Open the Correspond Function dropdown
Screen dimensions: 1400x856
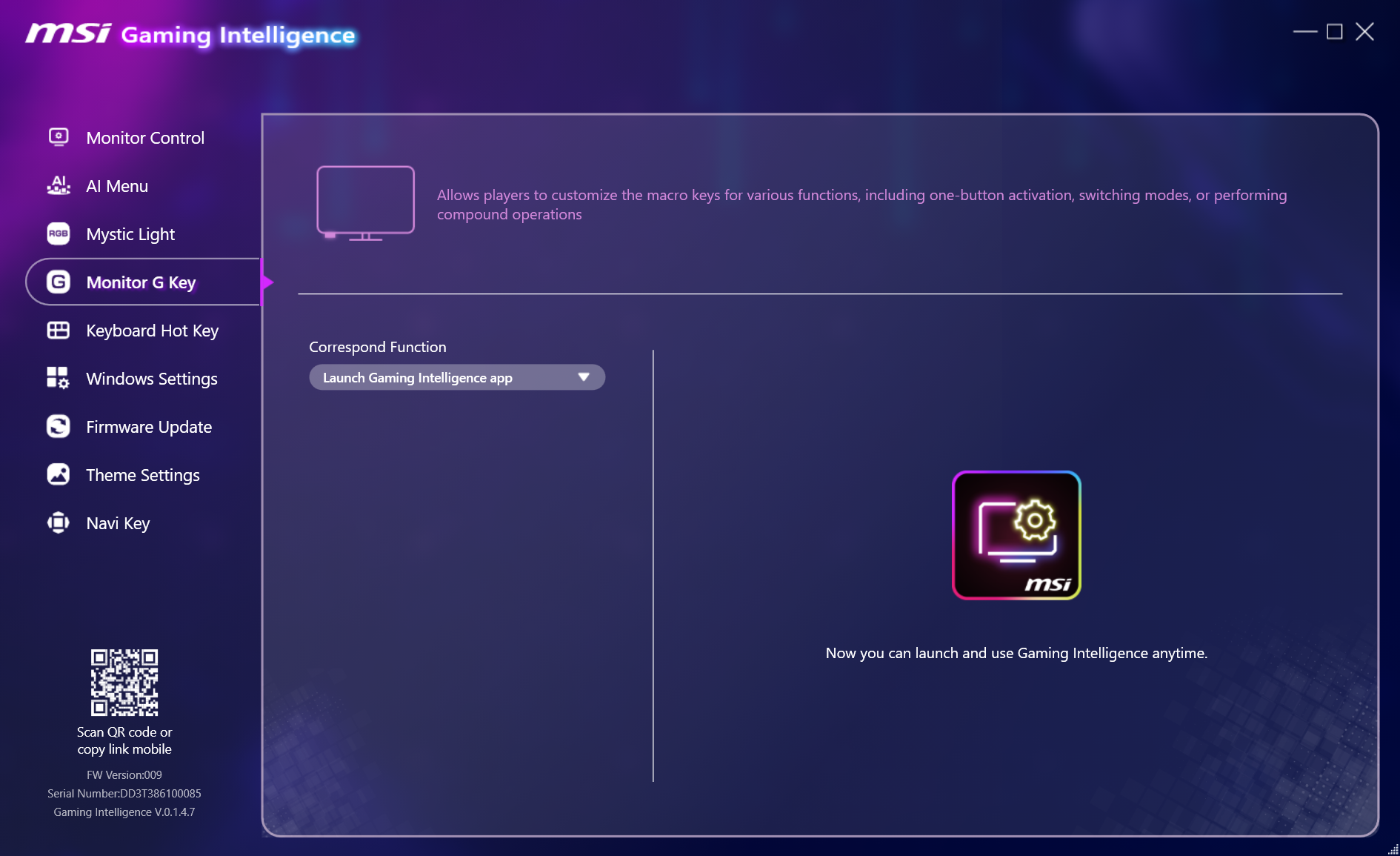click(x=457, y=377)
